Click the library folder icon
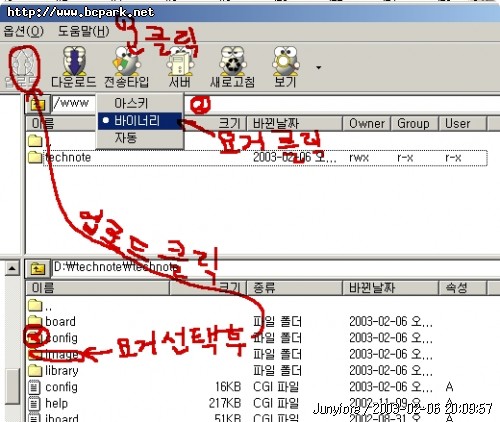The image size is (500, 422). click(35, 371)
